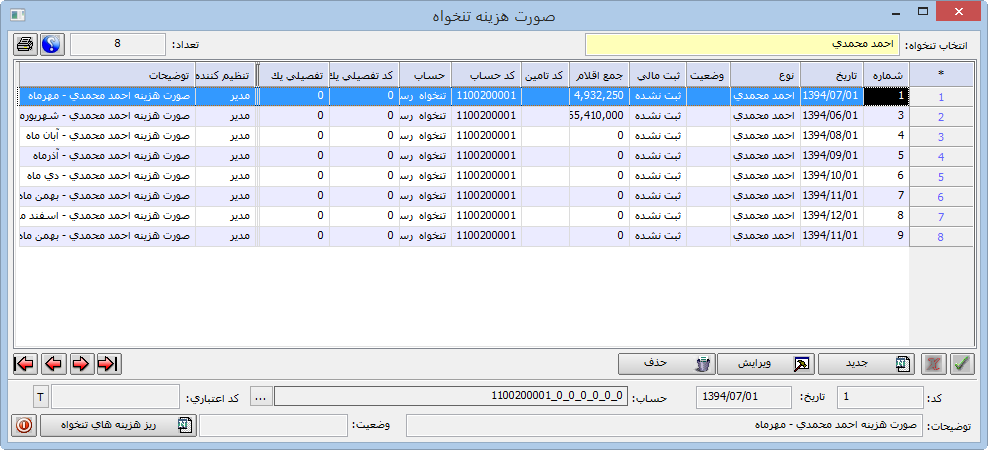Image resolution: width=988 pixels, height=450 pixels.
Task: Open ریز هزینه های تنخواه details button
Action: 118,425
